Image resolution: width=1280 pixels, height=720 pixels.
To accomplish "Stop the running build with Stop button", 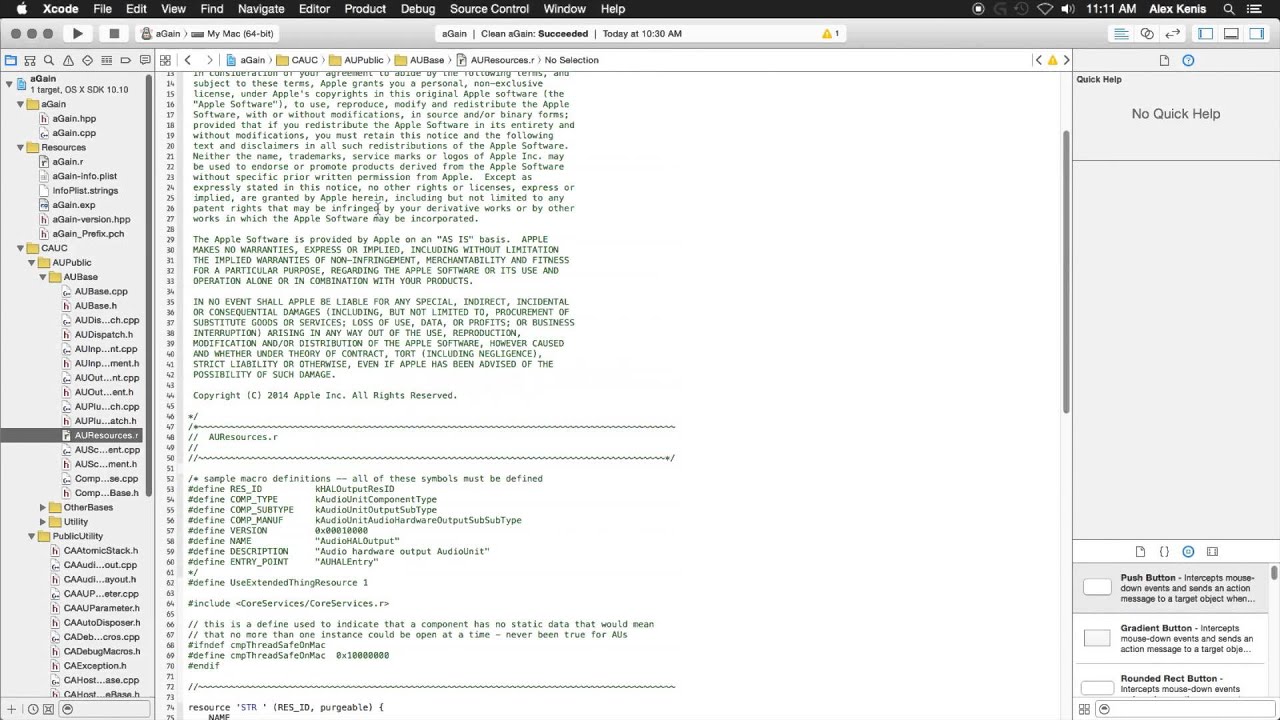I will pos(114,33).
